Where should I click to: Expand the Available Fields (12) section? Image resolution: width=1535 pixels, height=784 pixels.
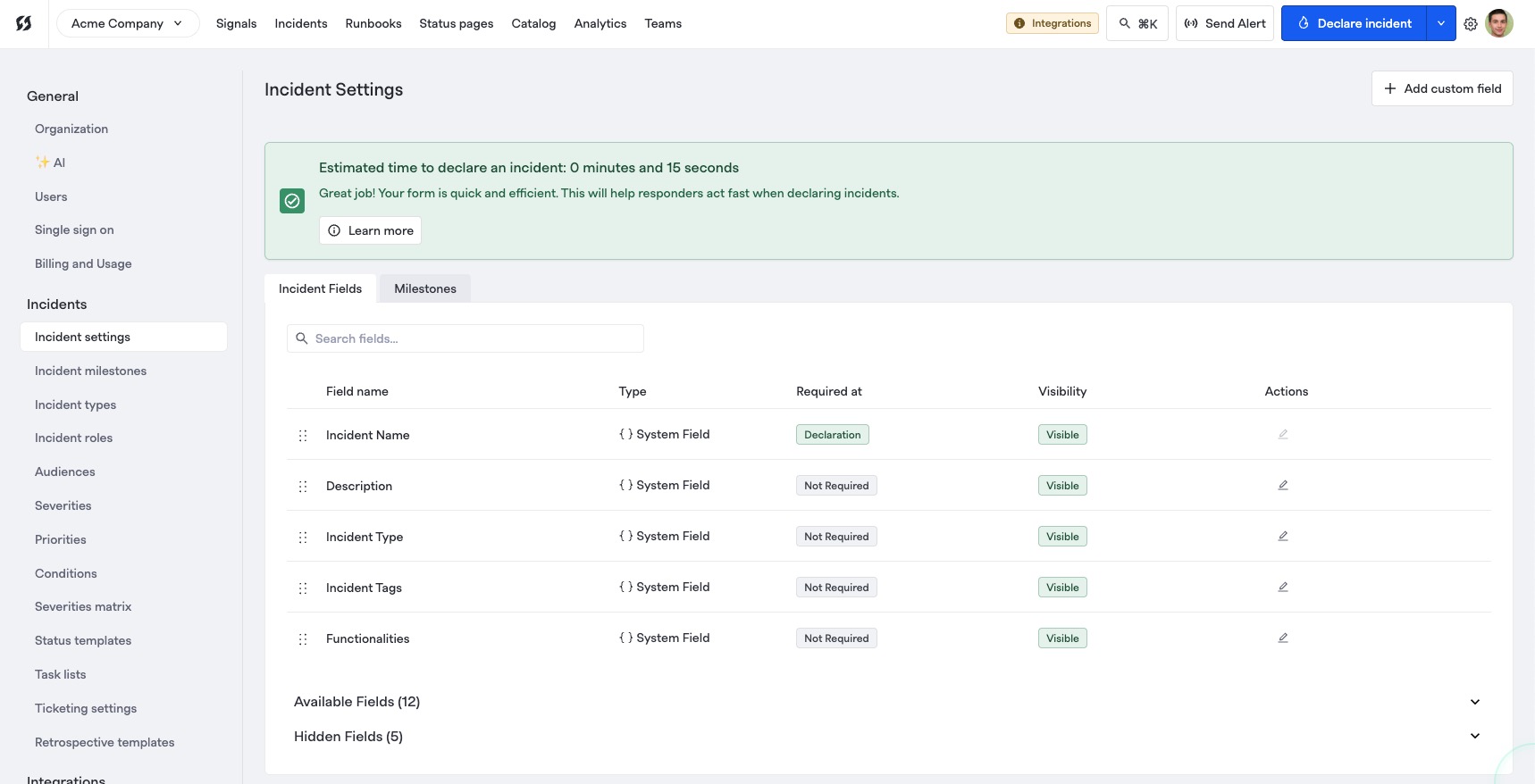(x=1474, y=702)
